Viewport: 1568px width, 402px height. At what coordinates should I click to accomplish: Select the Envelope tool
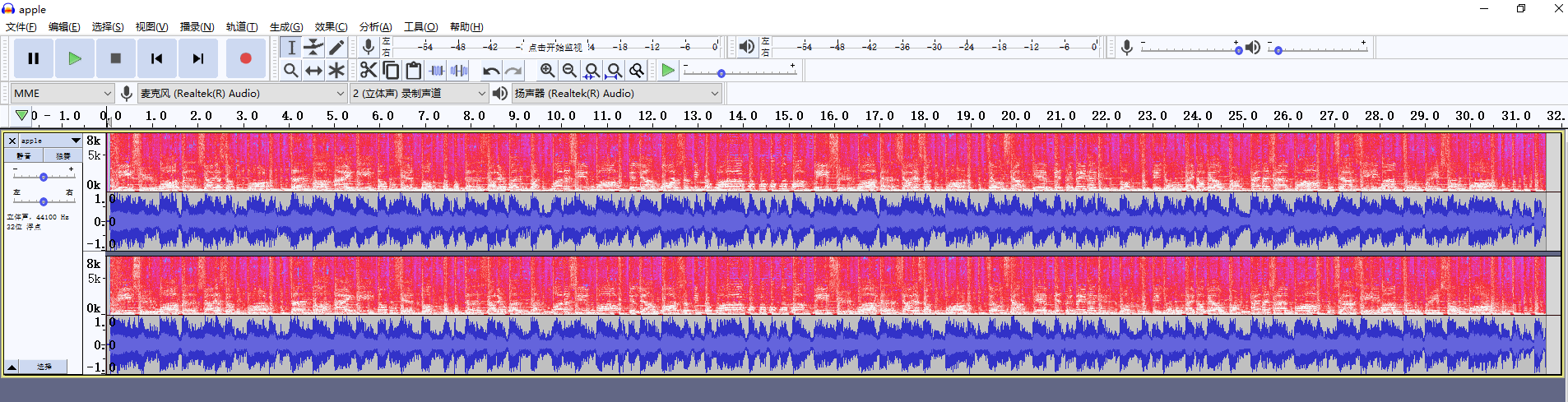point(313,48)
